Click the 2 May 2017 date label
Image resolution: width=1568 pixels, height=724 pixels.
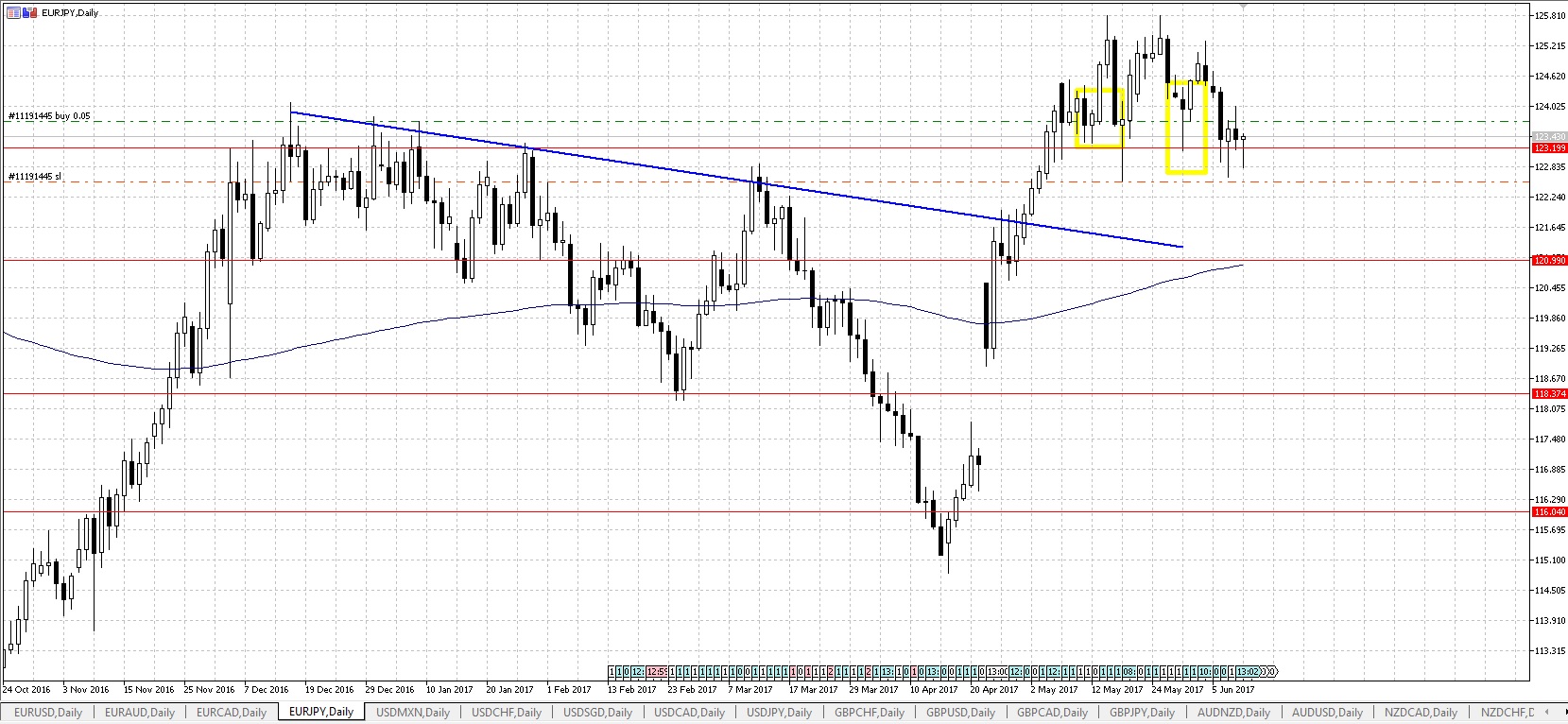(1054, 690)
